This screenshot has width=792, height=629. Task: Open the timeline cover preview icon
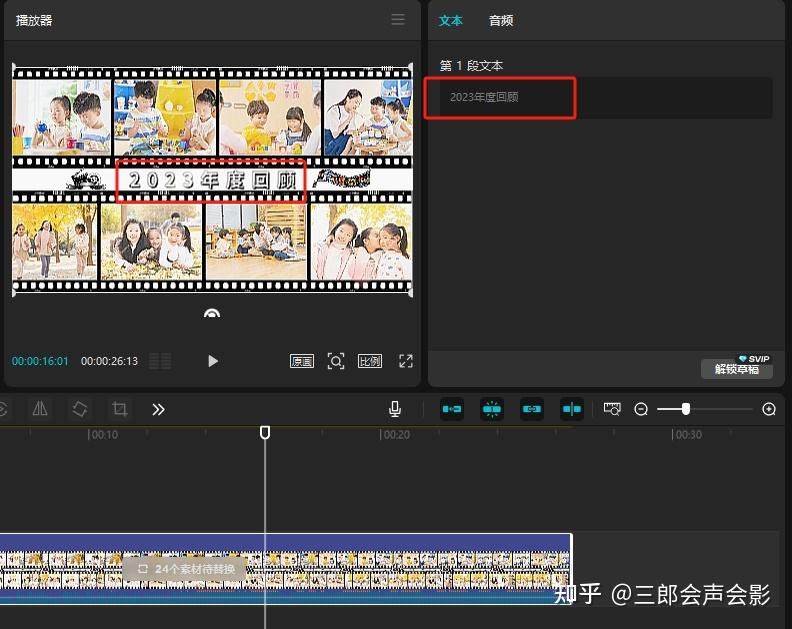click(x=612, y=409)
